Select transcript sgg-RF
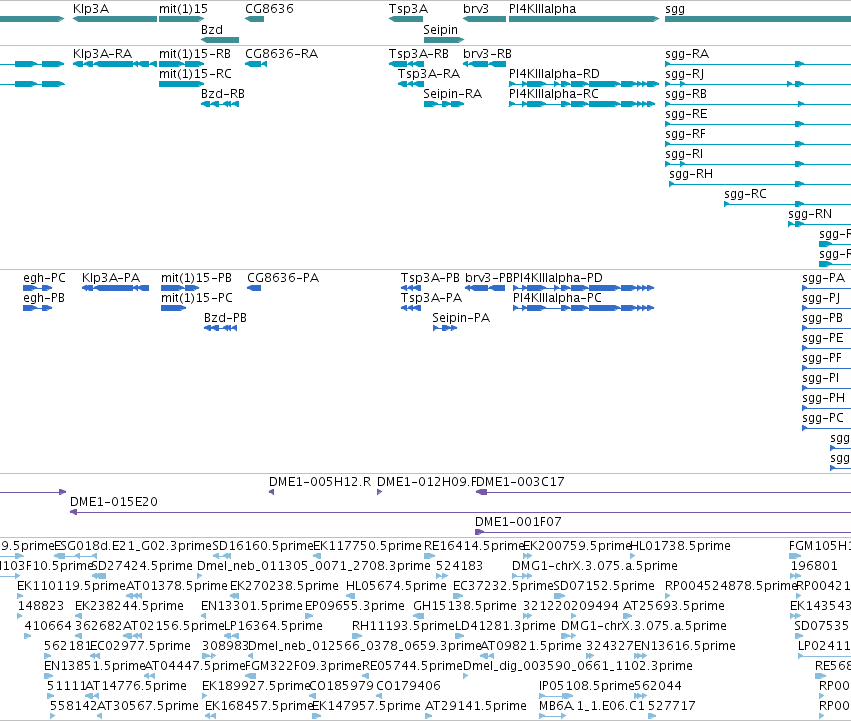 pyautogui.click(x=758, y=144)
